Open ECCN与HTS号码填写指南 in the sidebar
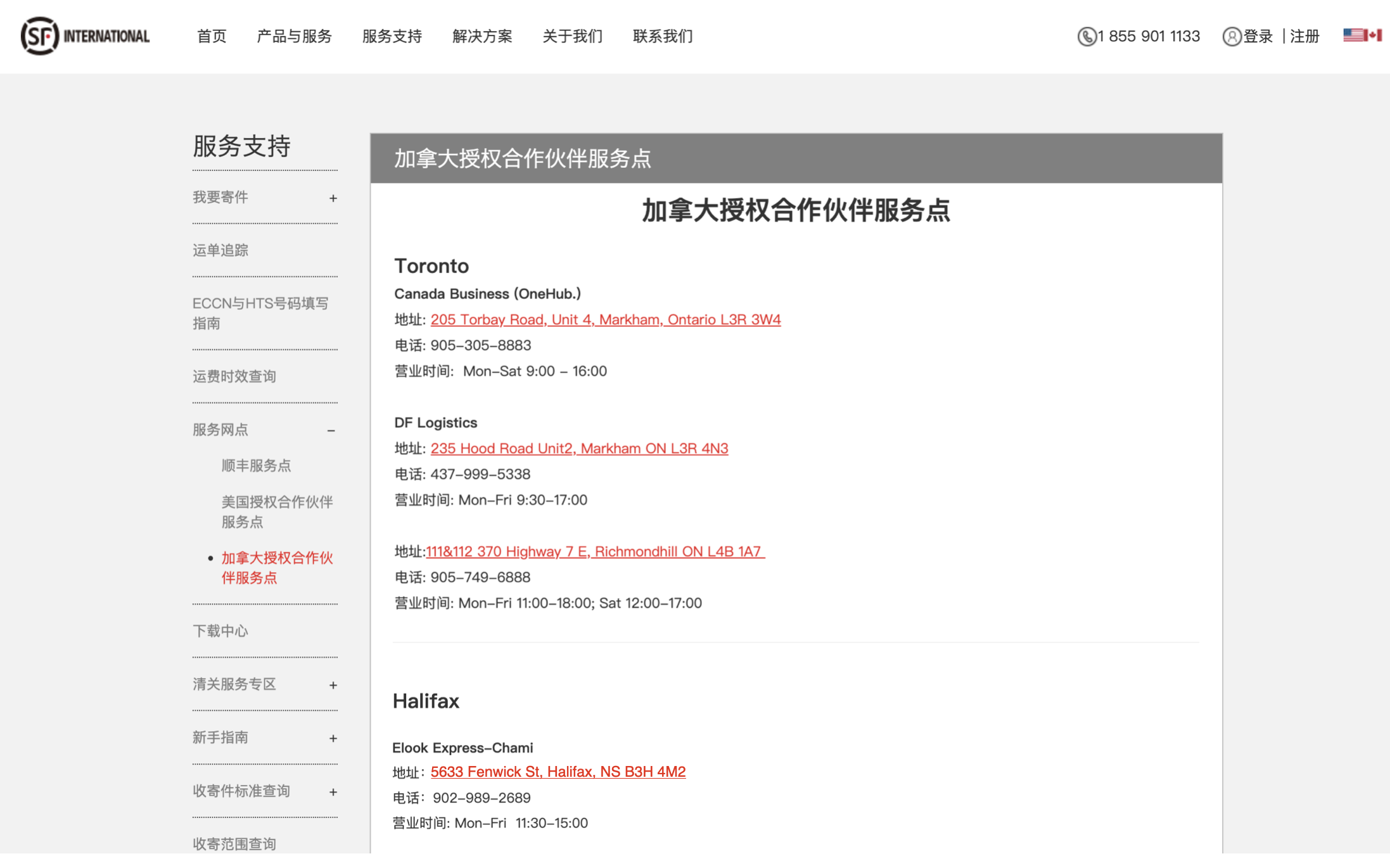This screenshot has height=868, width=1390. point(260,314)
